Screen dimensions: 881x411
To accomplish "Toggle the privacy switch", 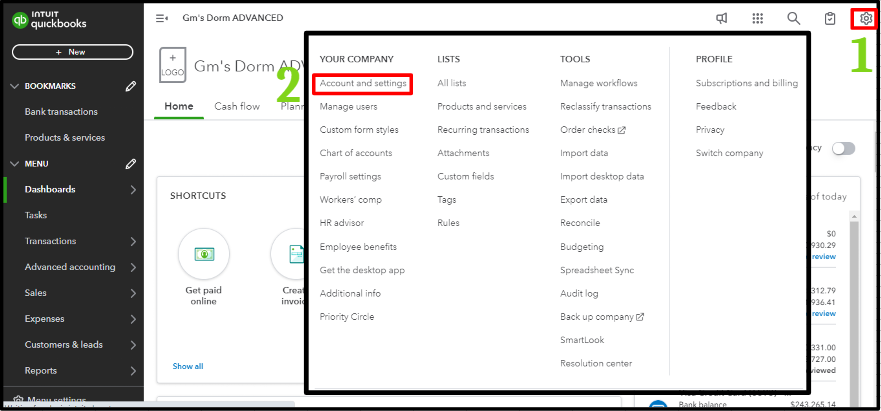I will click(844, 148).
